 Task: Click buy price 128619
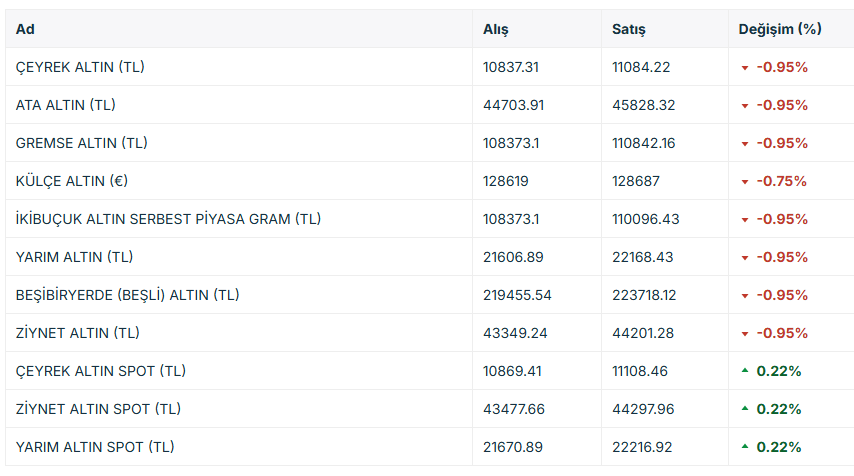point(505,181)
